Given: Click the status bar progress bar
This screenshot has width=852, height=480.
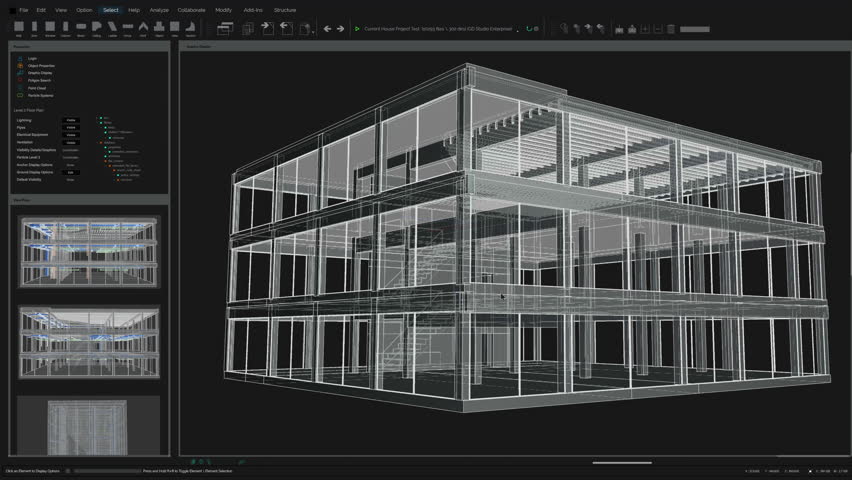Looking at the screenshot, I should coord(108,471).
